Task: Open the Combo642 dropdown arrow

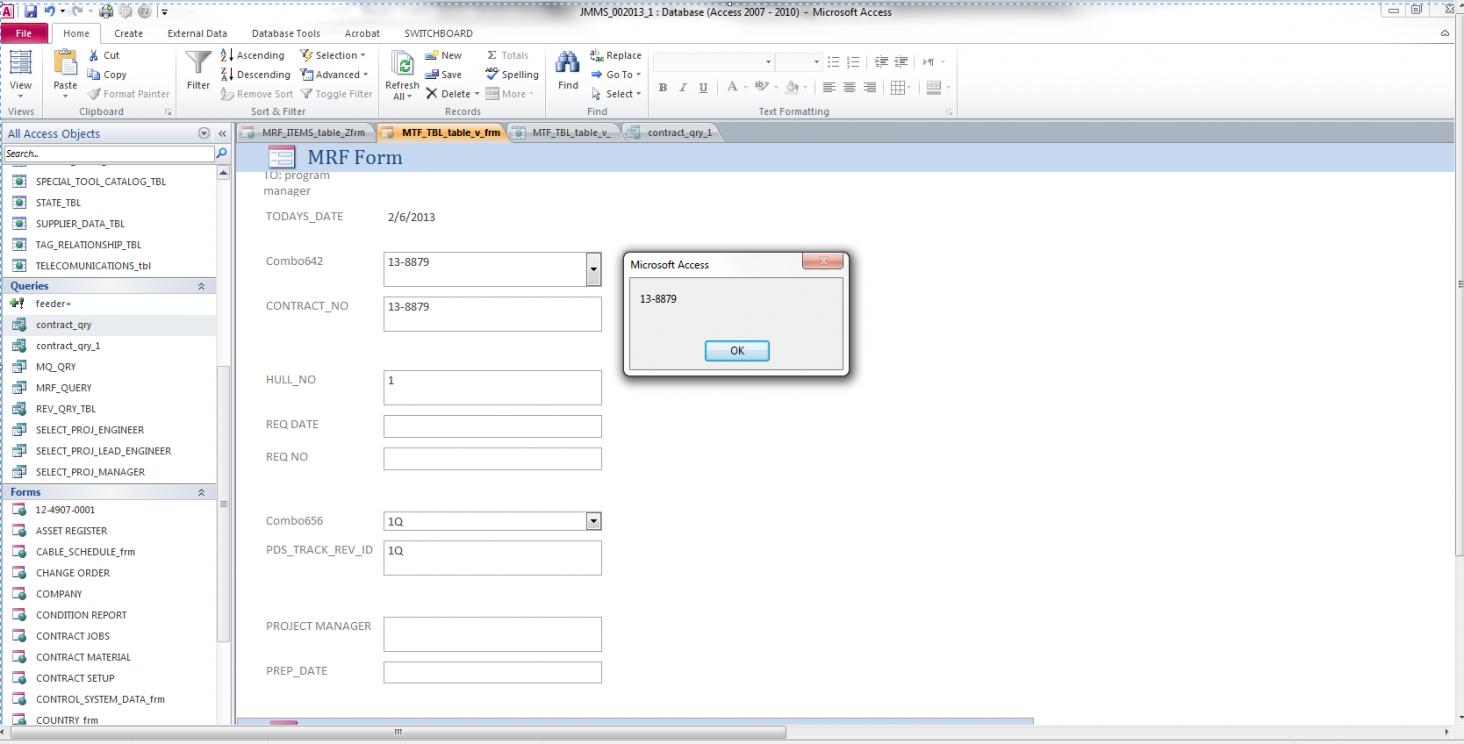Action: 593,269
